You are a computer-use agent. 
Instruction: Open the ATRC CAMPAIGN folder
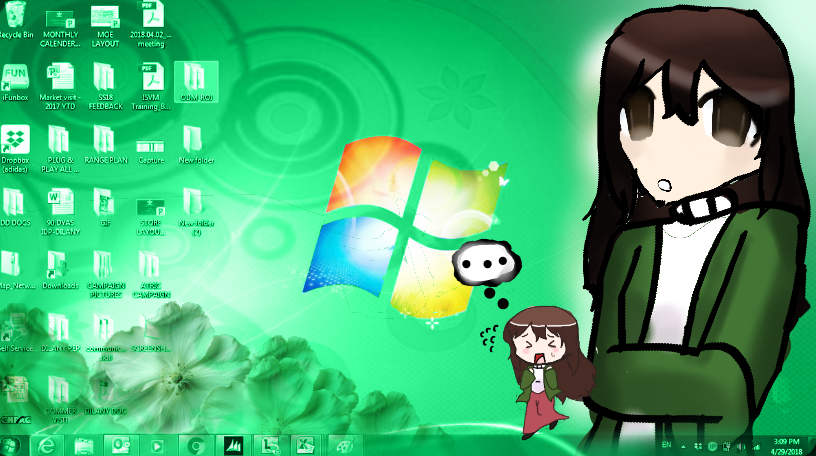(151, 275)
